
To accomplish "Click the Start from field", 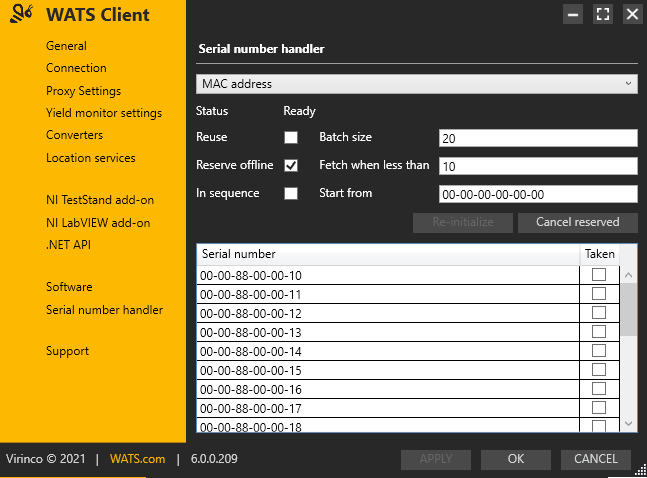I will point(538,194).
